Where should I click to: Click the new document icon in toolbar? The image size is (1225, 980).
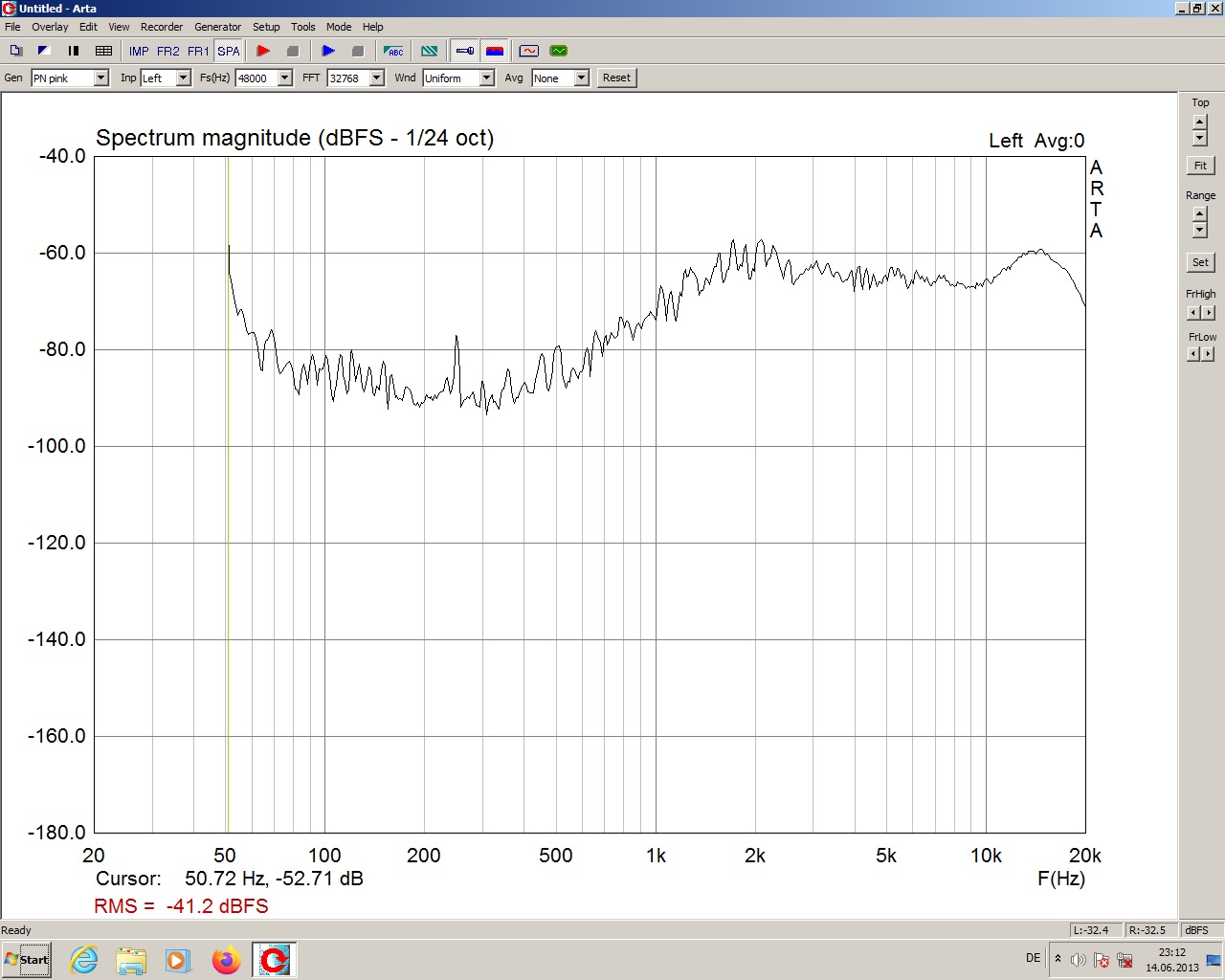click(15, 51)
